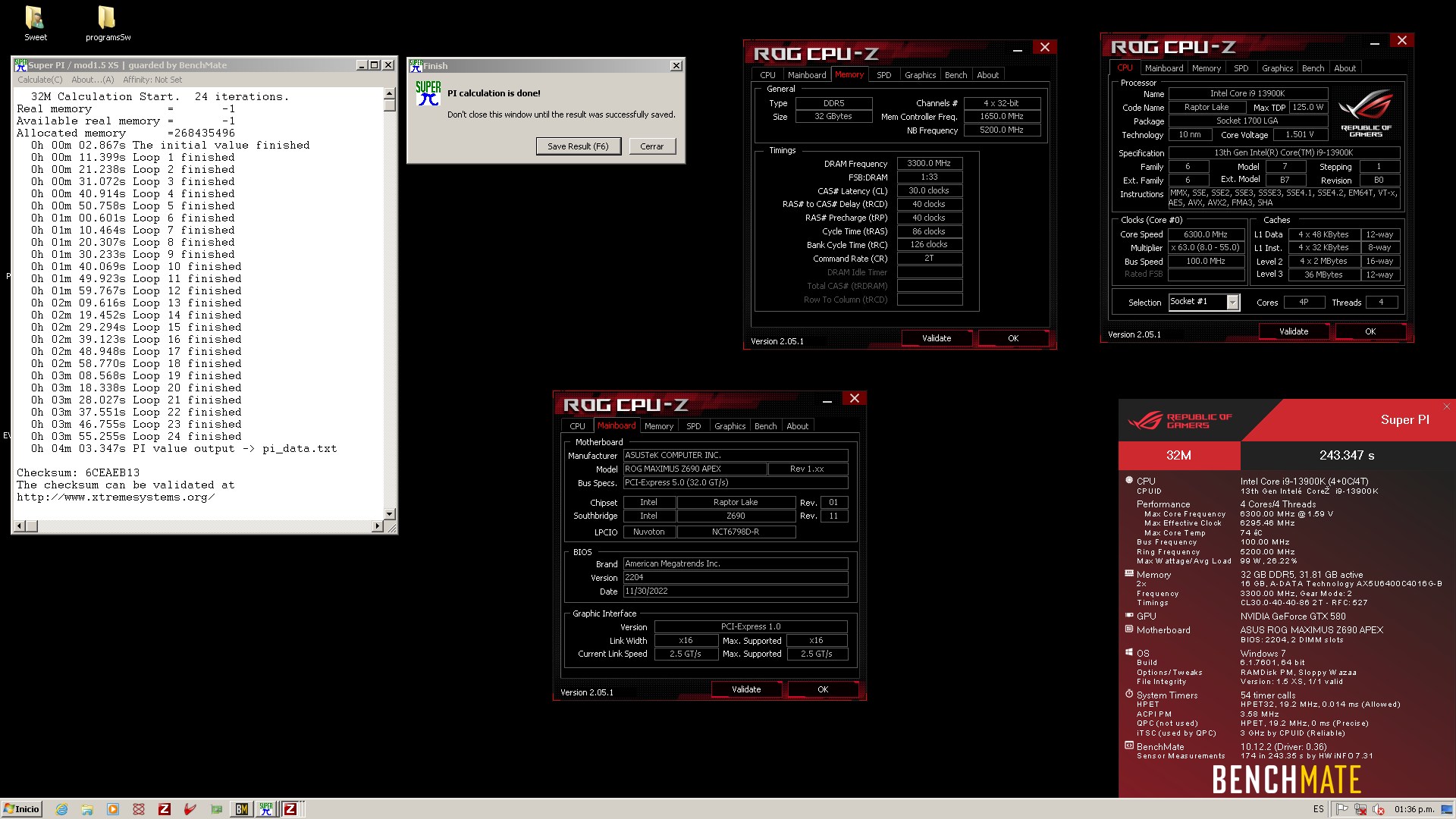Open CPU tab in Memory CPU-Z window
1456x819 pixels.
[x=767, y=75]
